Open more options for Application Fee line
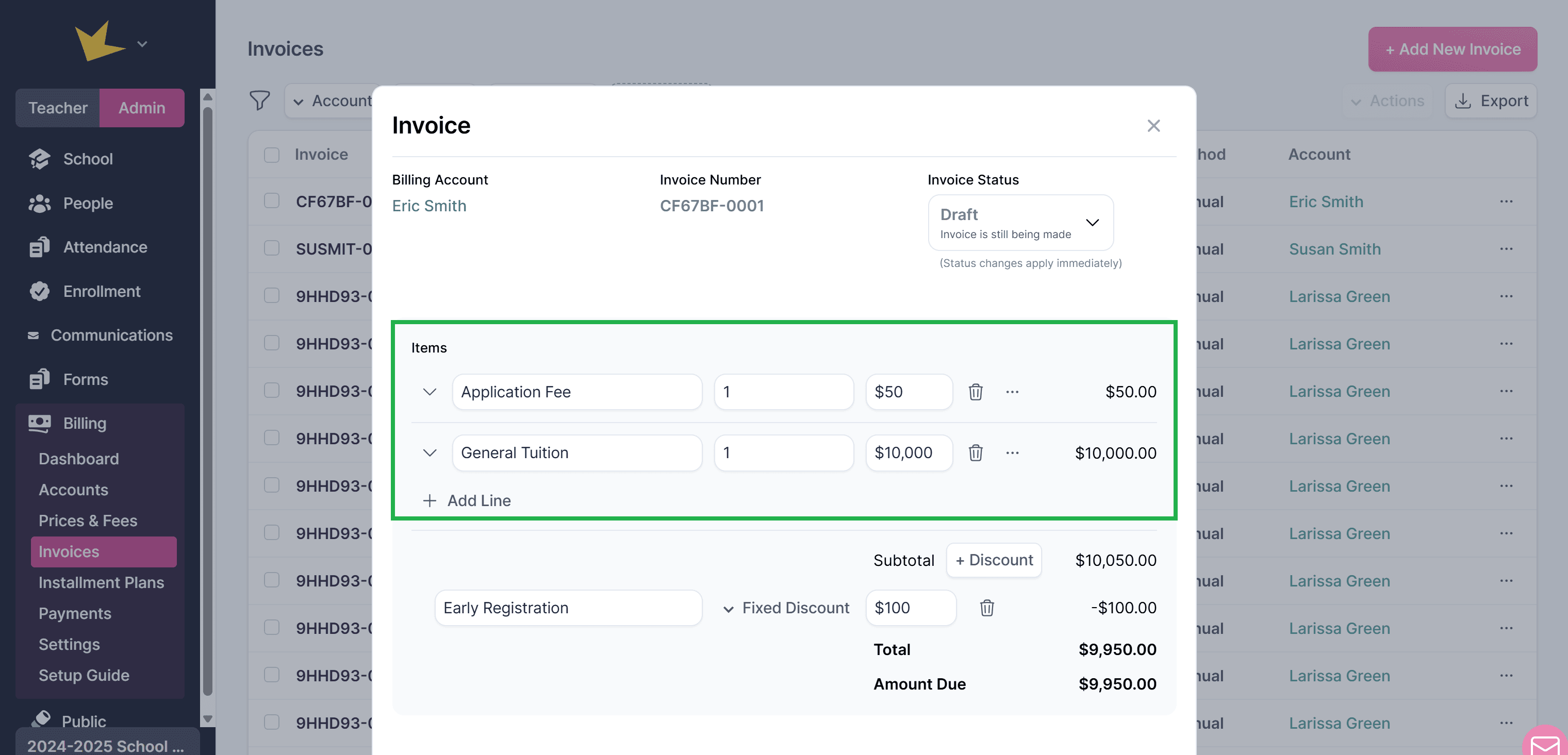Viewport: 1568px width, 755px height. point(1012,392)
